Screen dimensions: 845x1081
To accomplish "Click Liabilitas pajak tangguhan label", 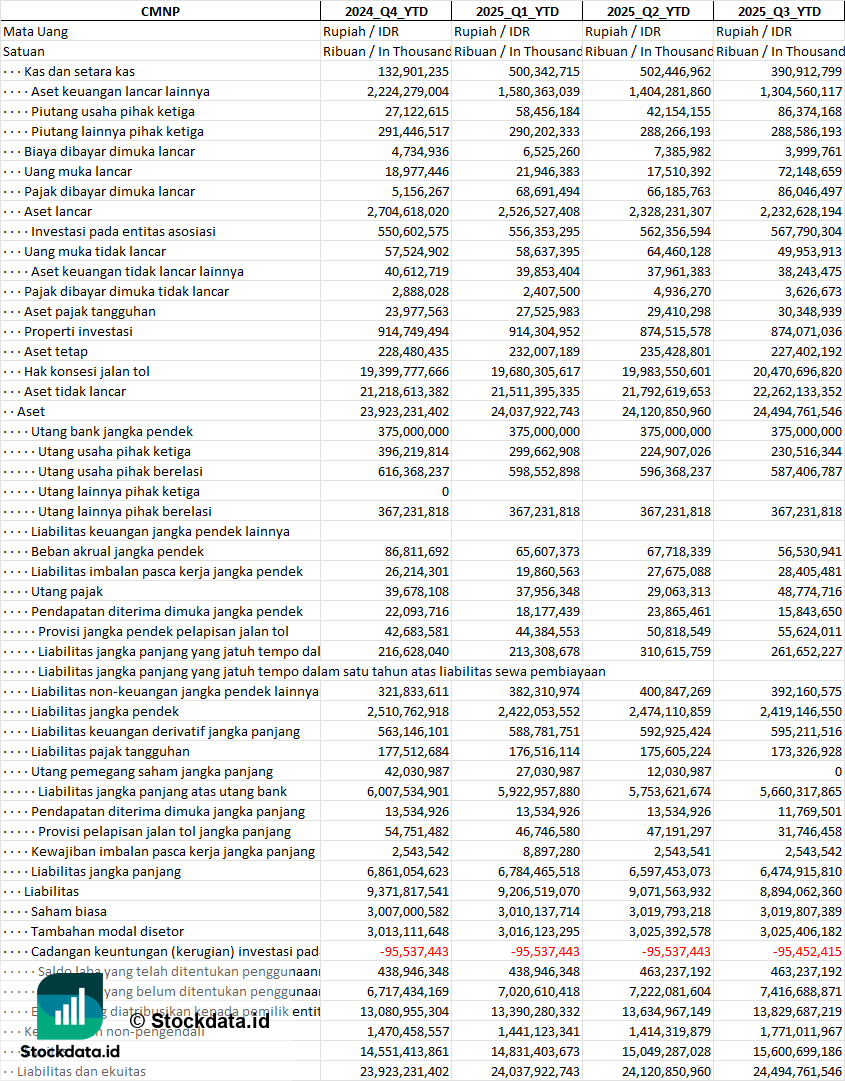I will pyautogui.click(x=110, y=751).
